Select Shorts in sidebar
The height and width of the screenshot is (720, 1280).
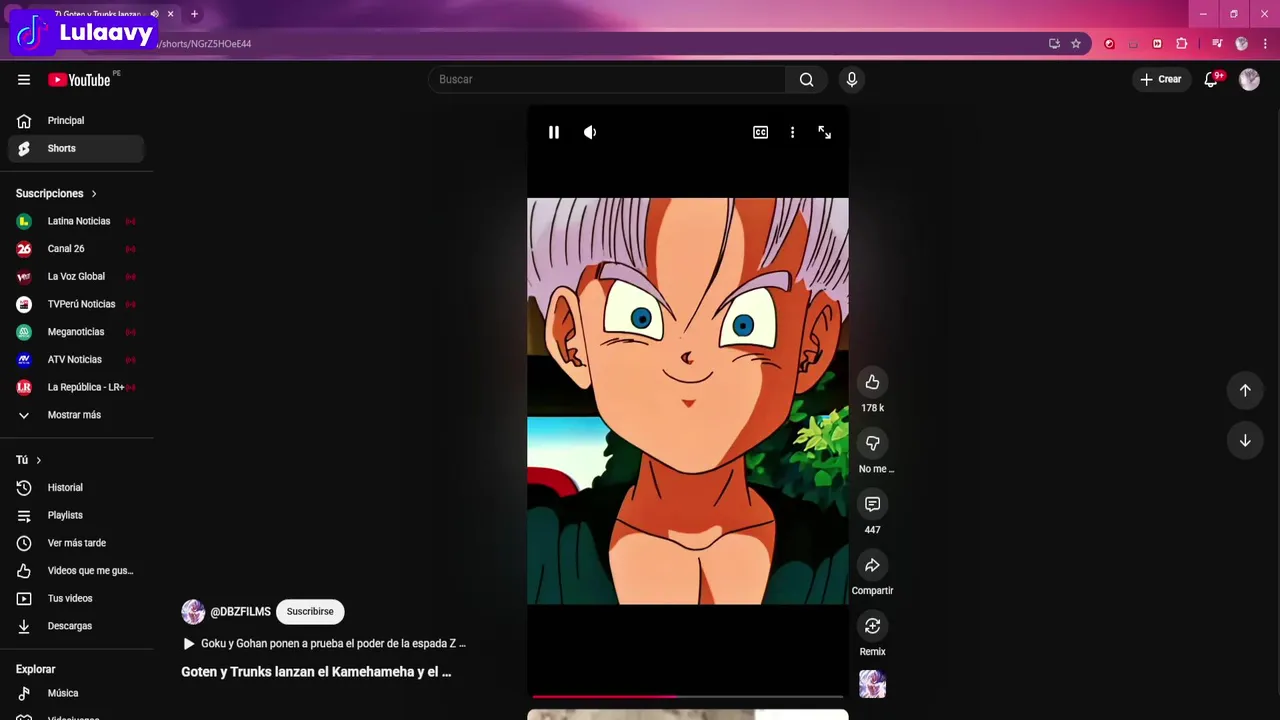click(x=76, y=148)
